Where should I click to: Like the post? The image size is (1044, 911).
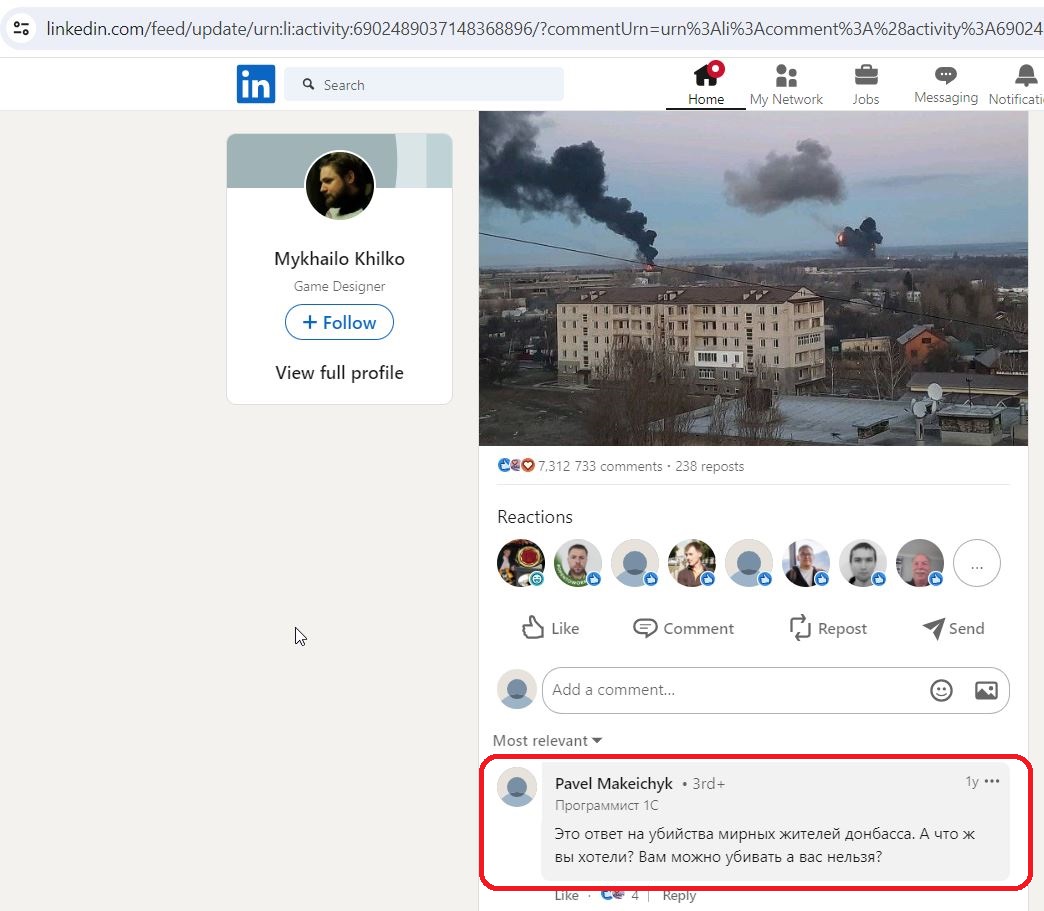[551, 628]
